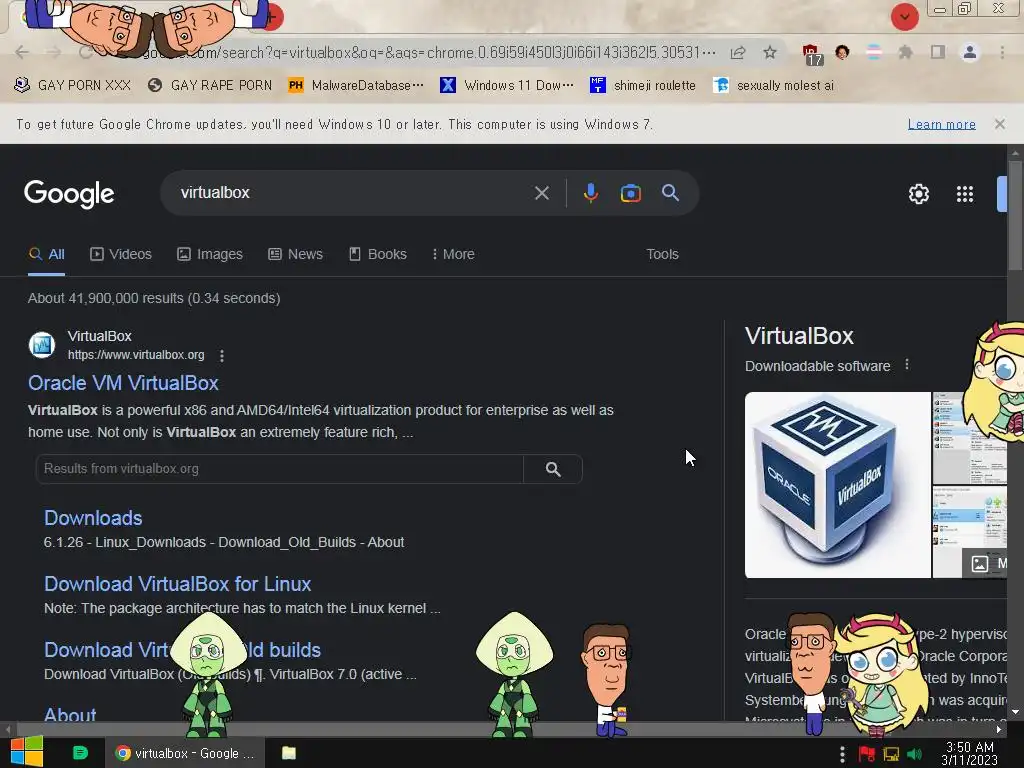Click Learn more in the update notice
The height and width of the screenshot is (768, 1024).
(x=942, y=124)
